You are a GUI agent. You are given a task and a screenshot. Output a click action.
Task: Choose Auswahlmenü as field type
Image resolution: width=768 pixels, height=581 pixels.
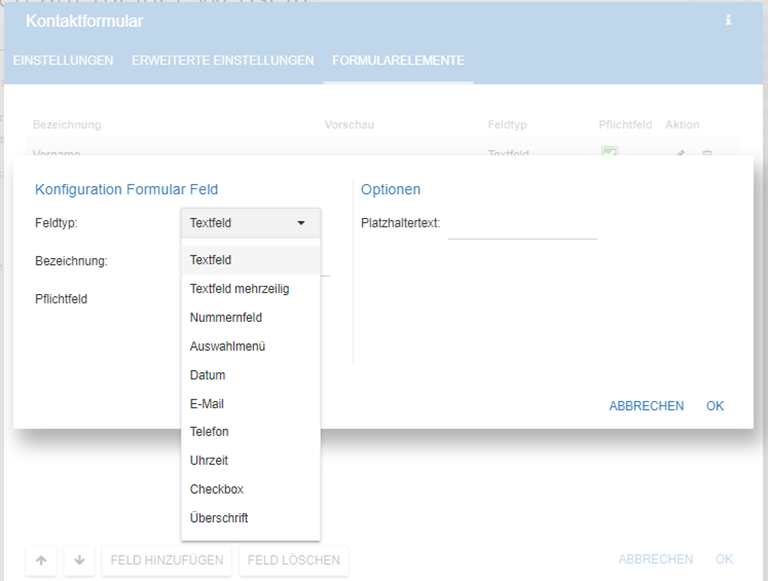tap(227, 346)
